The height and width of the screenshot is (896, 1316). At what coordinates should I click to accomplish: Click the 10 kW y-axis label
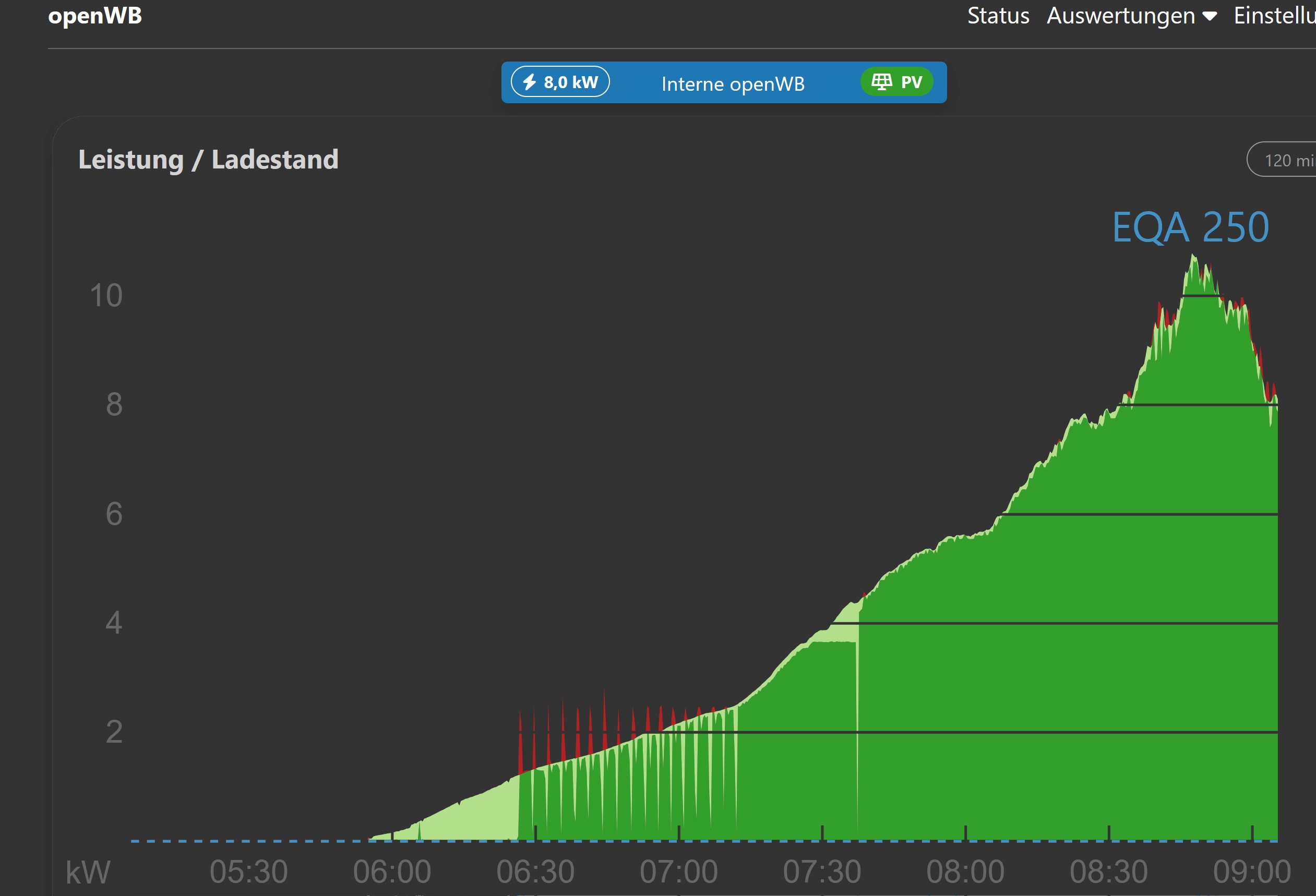tap(106, 296)
